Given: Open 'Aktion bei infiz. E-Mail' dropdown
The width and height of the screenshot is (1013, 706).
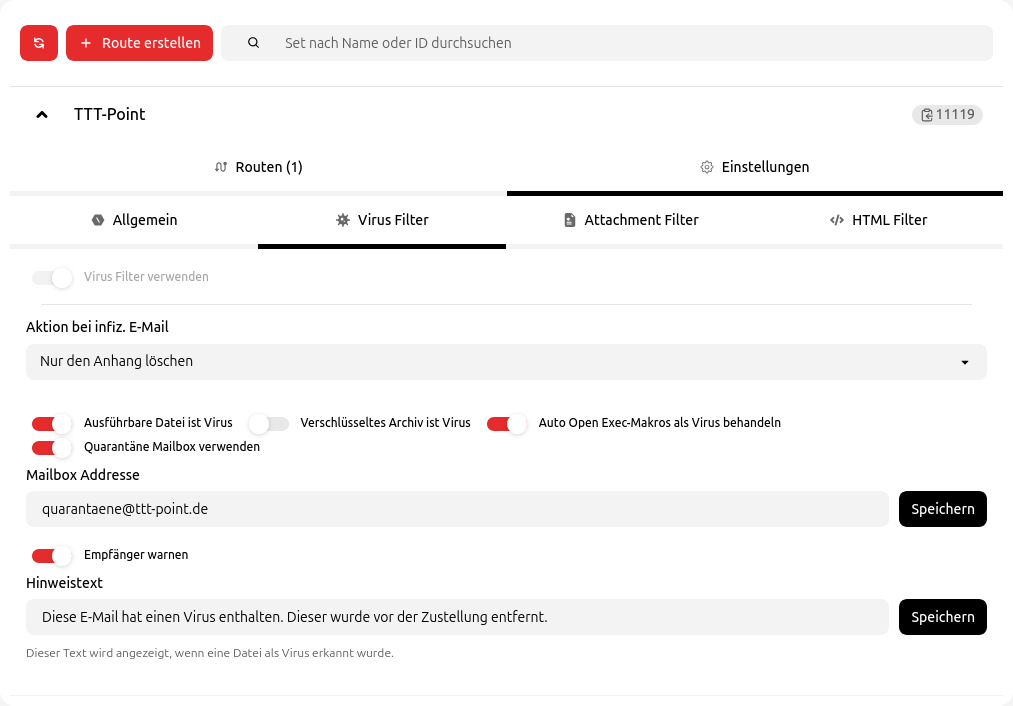Looking at the screenshot, I should coord(506,362).
